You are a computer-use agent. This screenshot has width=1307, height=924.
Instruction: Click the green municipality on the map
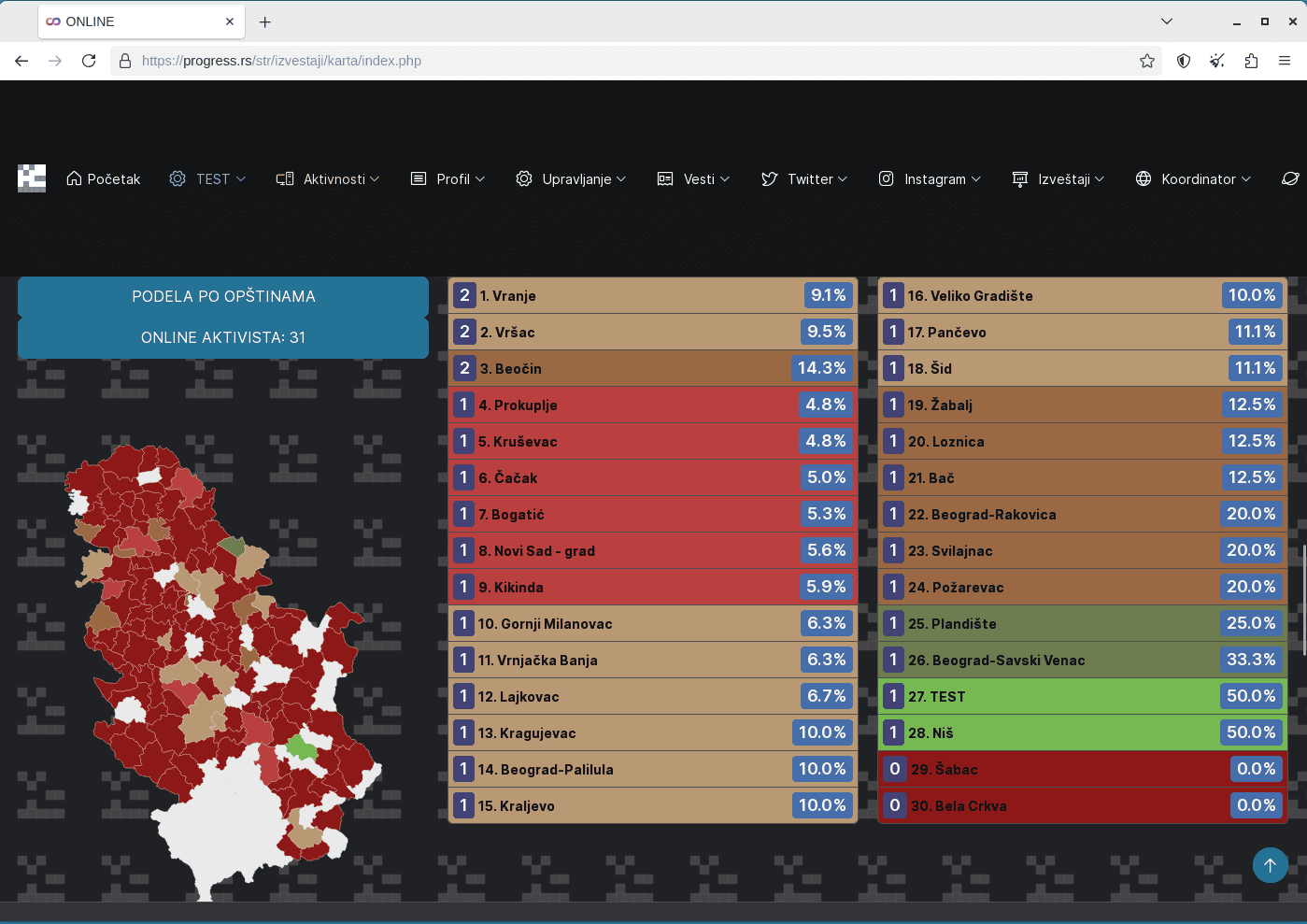[x=302, y=746]
